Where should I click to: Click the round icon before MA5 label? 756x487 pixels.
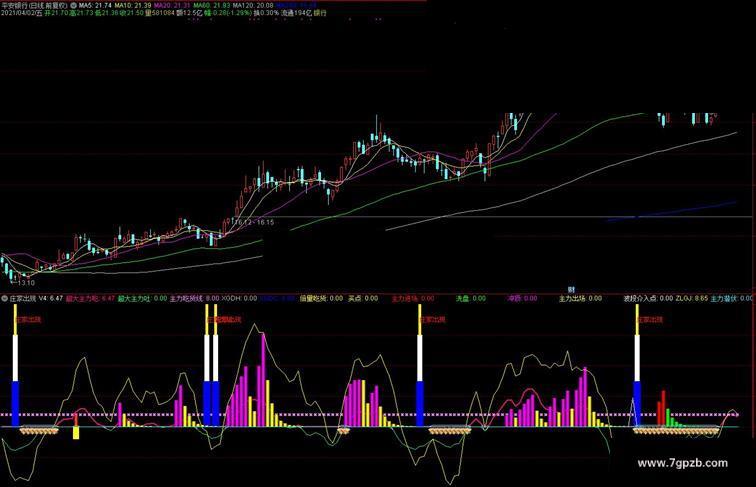(74, 5)
